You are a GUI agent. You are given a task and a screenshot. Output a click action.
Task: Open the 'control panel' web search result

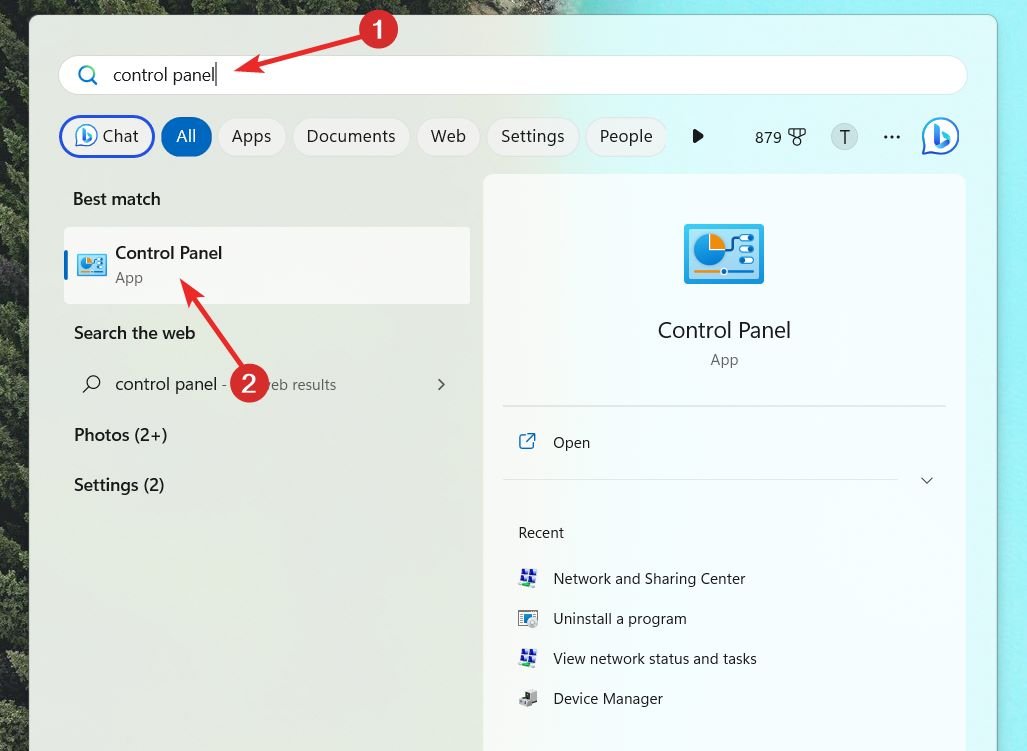point(267,384)
